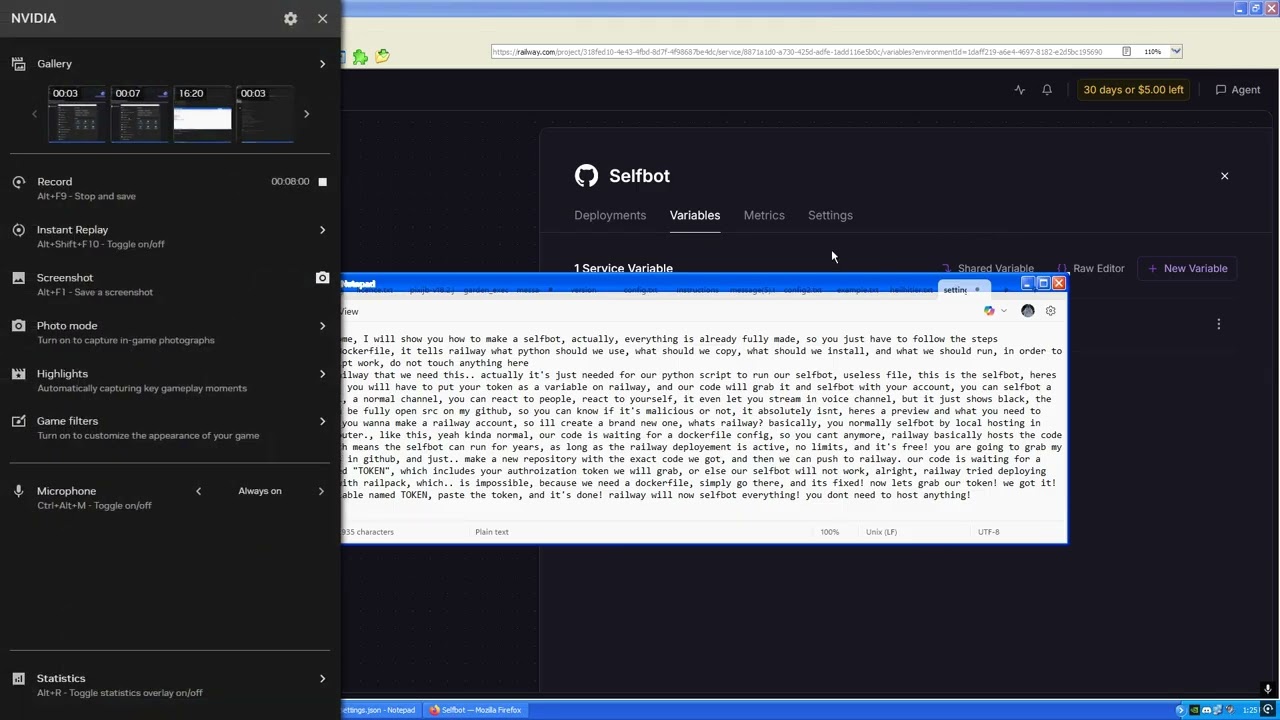The width and height of the screenshot is (1280, 720).
Task: Switch microphone mode with right arrow
Action: point(321,491)
